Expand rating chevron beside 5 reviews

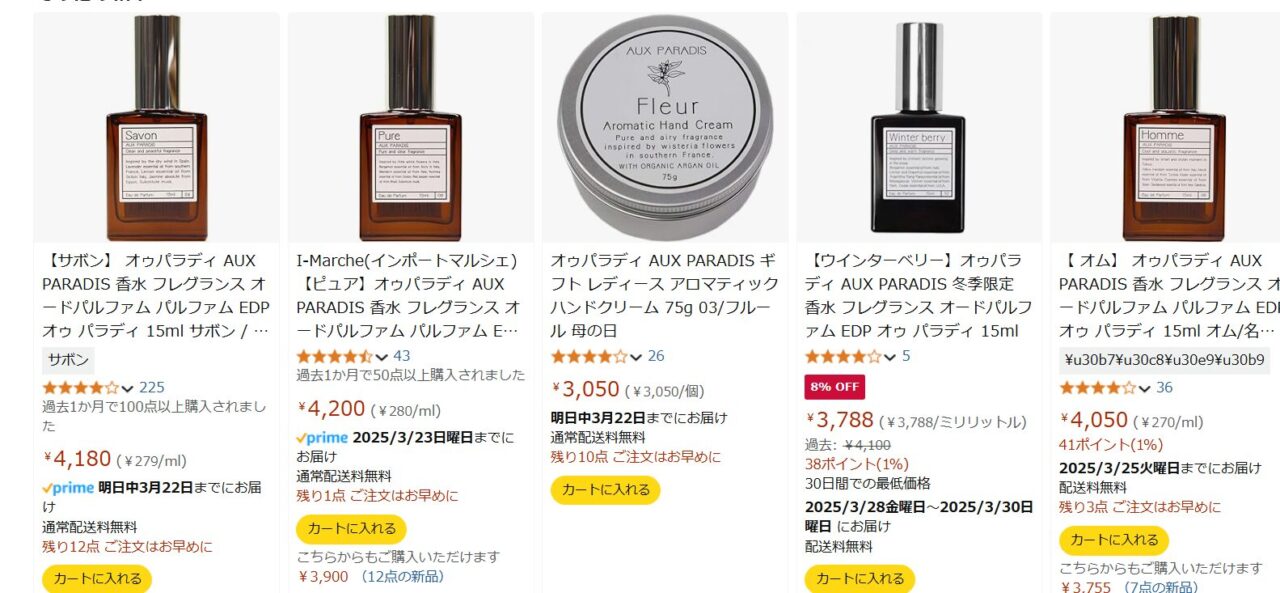click(890, 357)
